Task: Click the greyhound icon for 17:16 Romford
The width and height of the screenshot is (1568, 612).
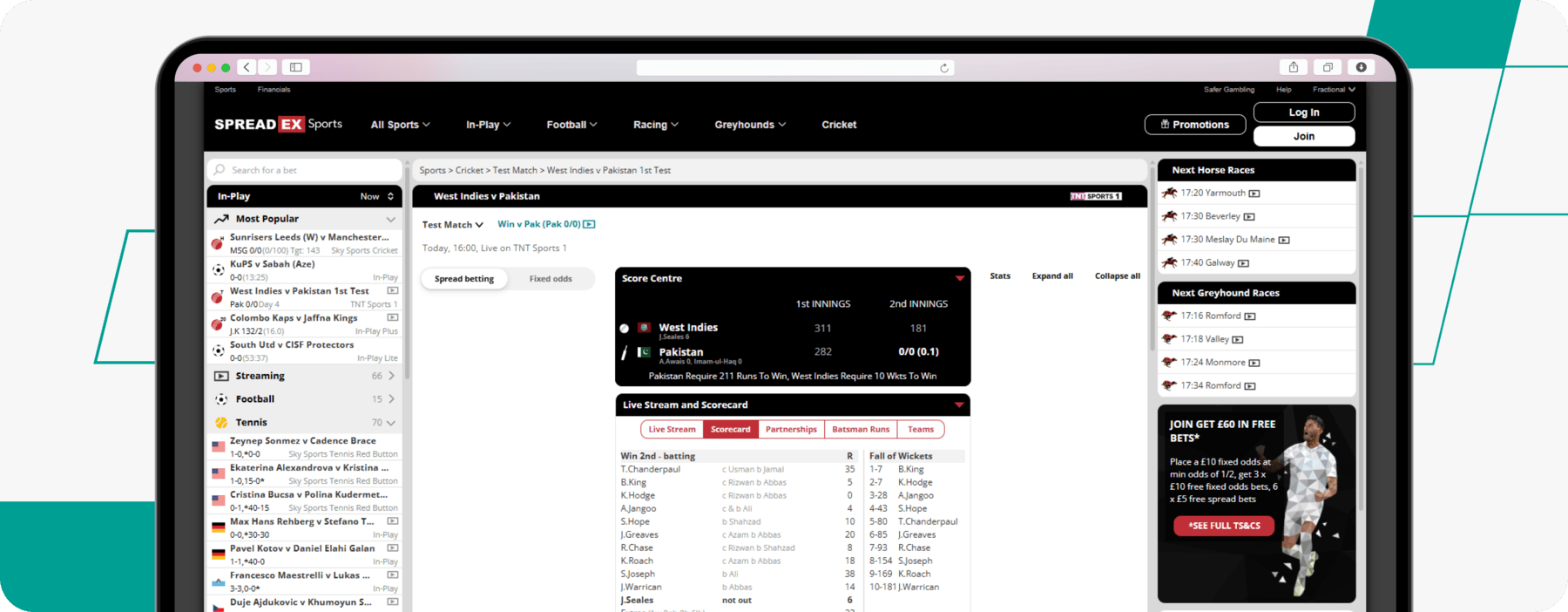Action: point(1169,316)
